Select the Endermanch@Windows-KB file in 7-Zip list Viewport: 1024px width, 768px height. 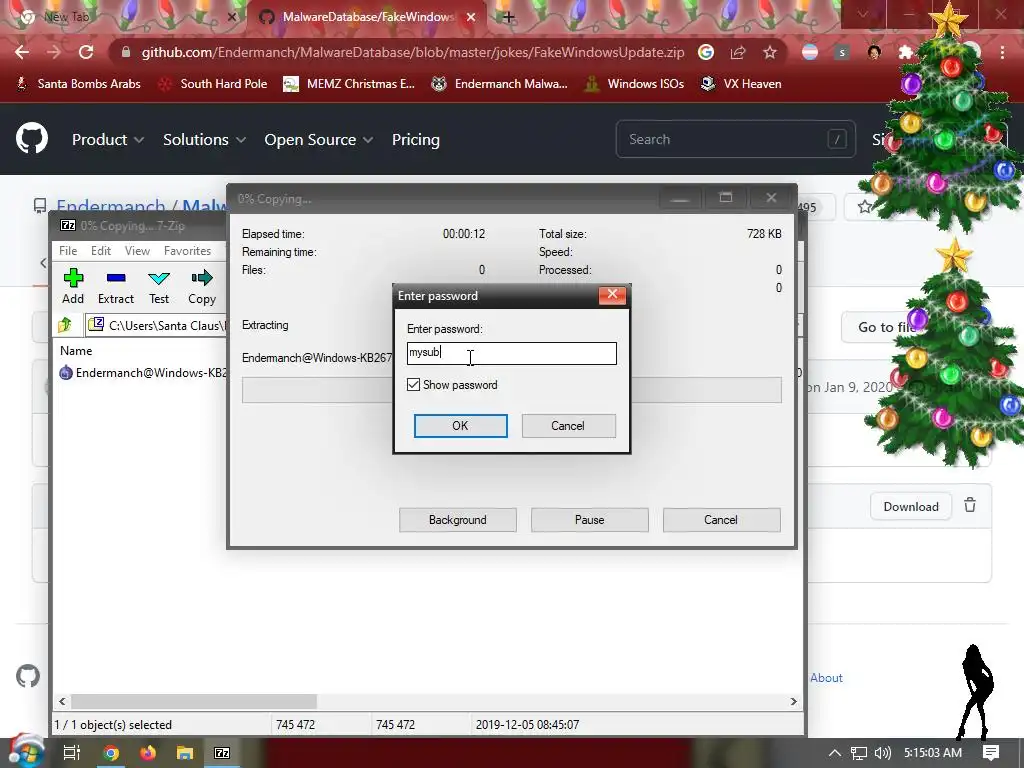(144, 372)
